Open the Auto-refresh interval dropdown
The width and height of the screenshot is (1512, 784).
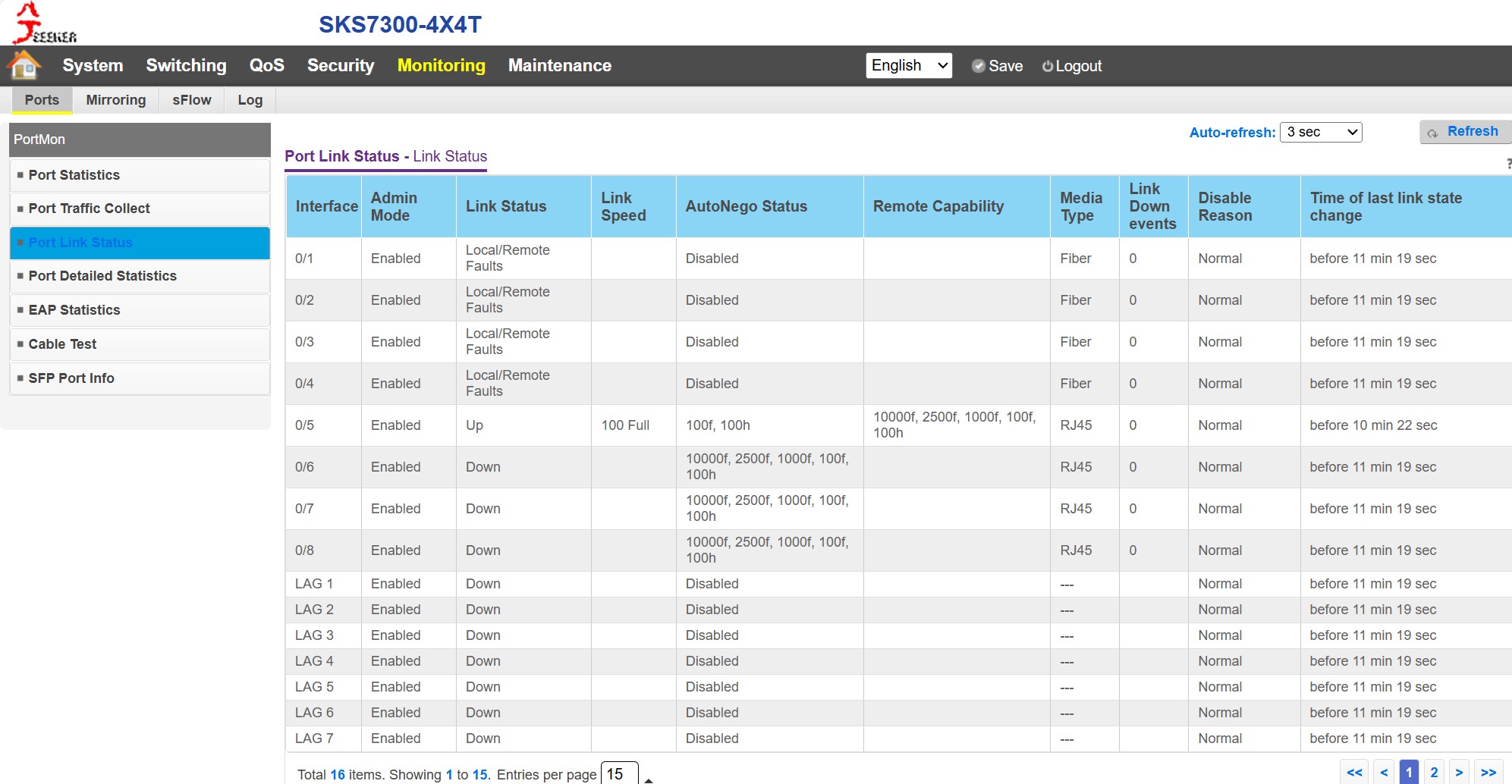(1321, 132)
